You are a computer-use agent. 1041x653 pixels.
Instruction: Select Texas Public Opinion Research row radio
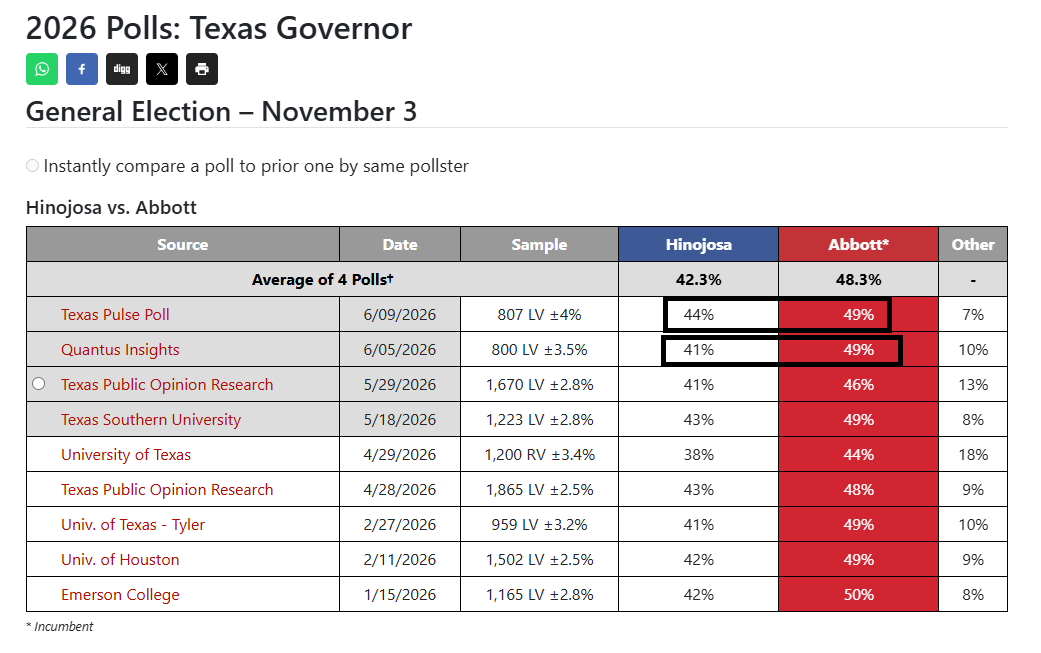[39, 384]
